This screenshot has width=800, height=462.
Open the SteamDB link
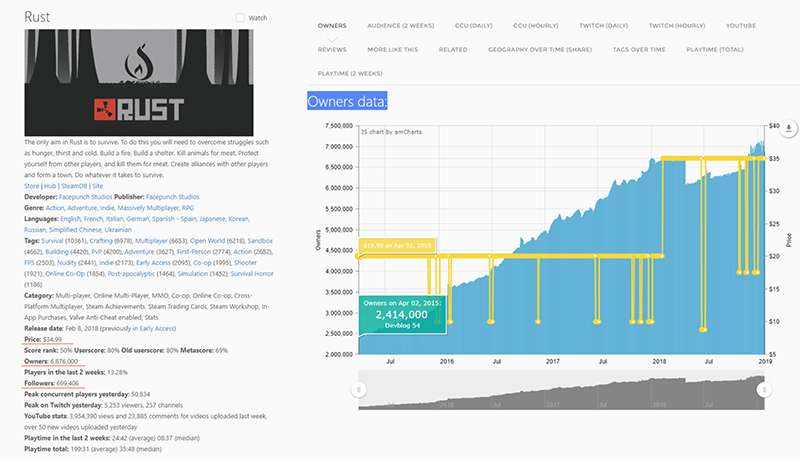[x=74, y=186]
